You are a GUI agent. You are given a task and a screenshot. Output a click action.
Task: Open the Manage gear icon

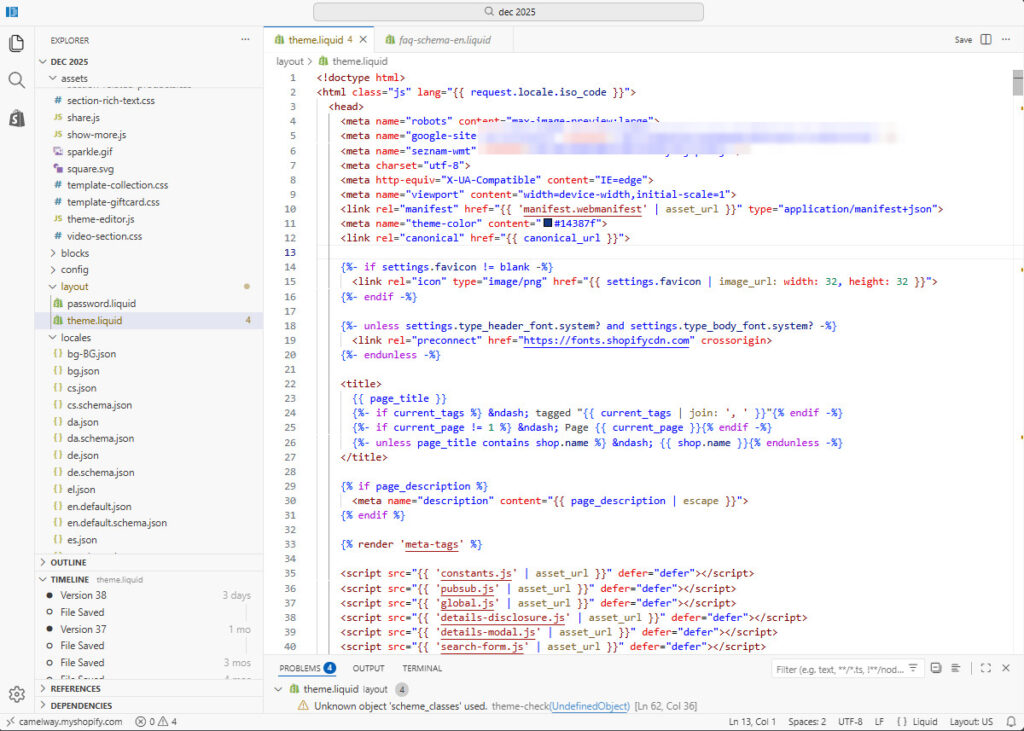pos(16,694)
